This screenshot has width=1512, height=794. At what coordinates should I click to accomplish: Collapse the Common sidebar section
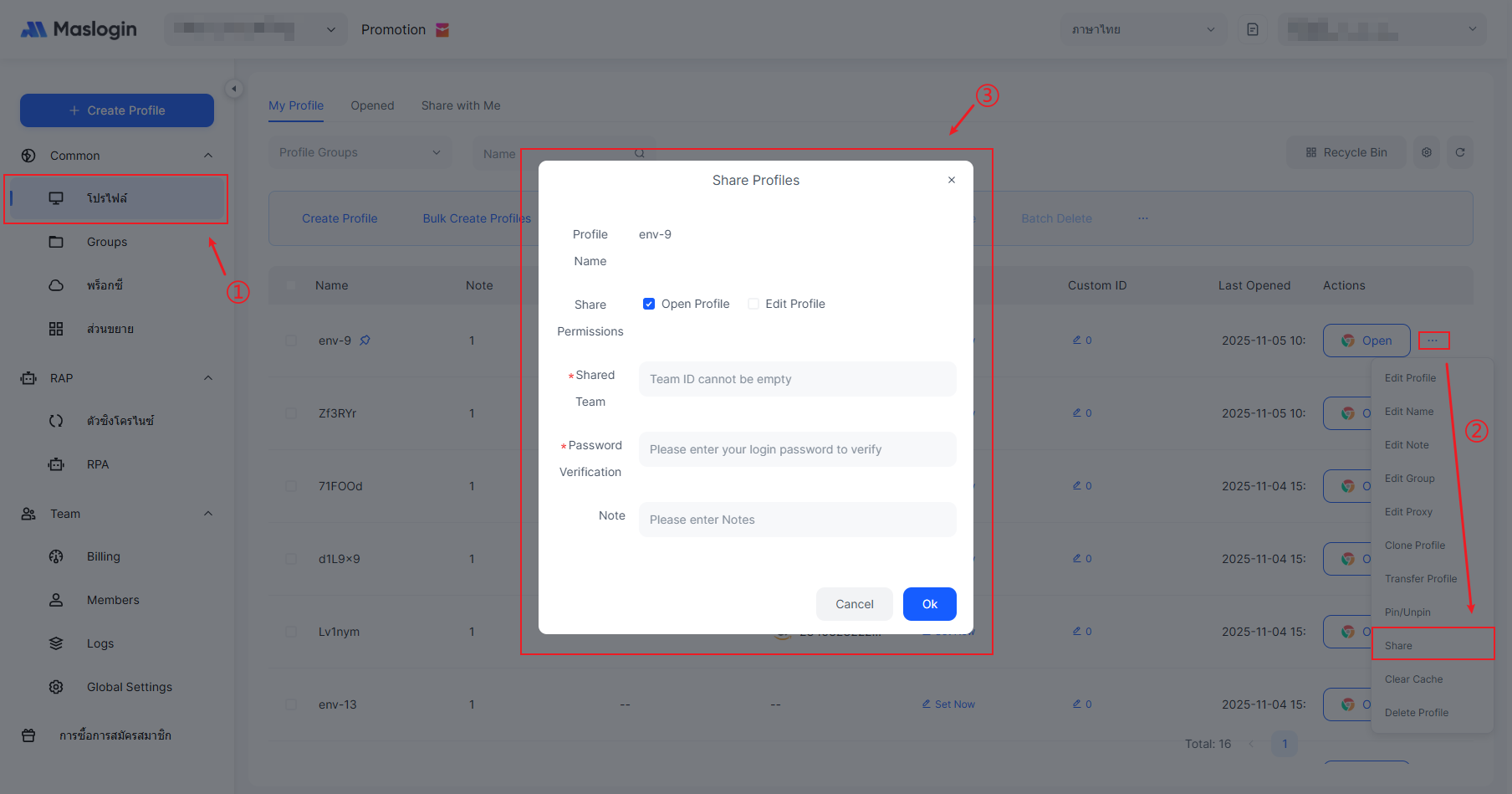tap(208, 156)
